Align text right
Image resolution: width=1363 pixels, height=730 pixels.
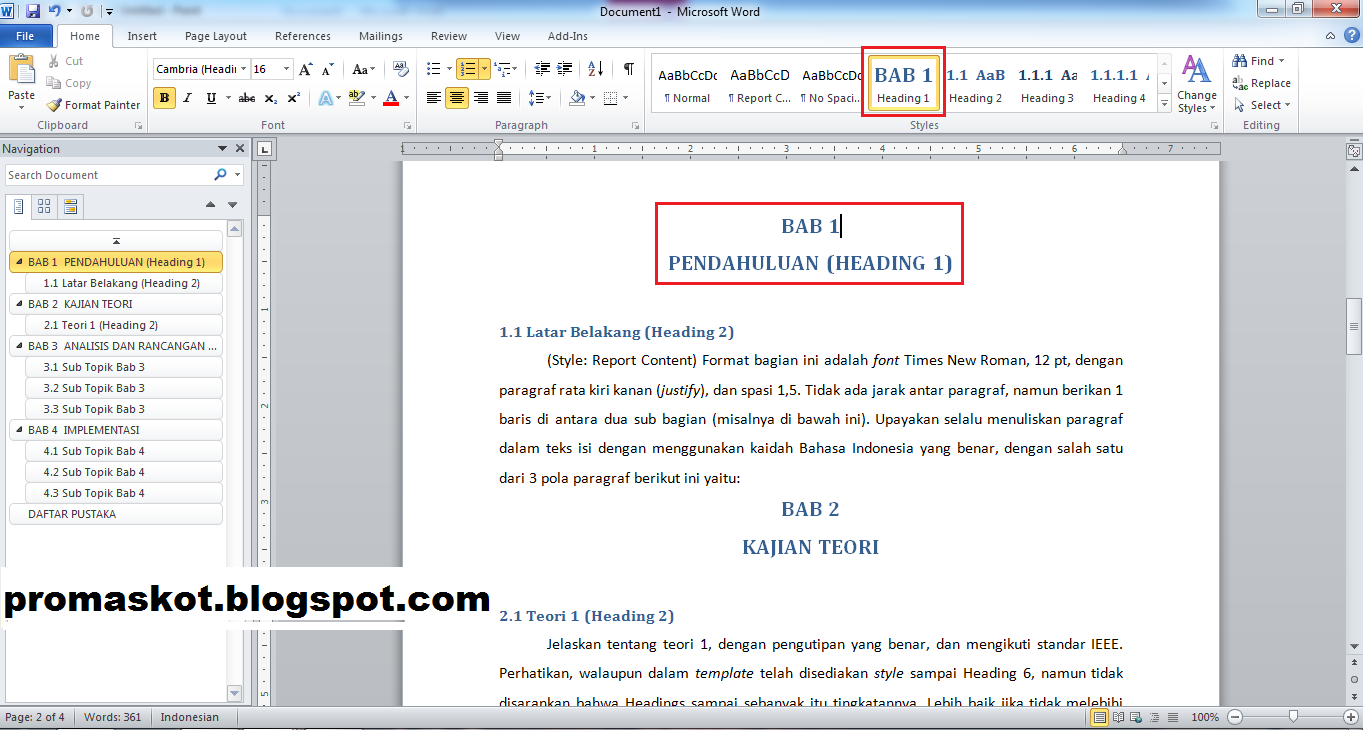click(481, 98)
